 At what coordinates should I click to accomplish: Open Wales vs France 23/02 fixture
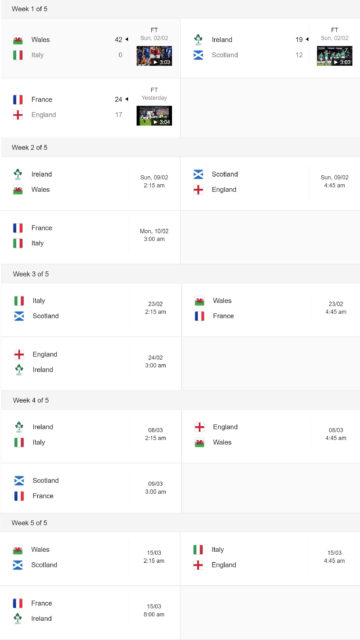point(271,310)
